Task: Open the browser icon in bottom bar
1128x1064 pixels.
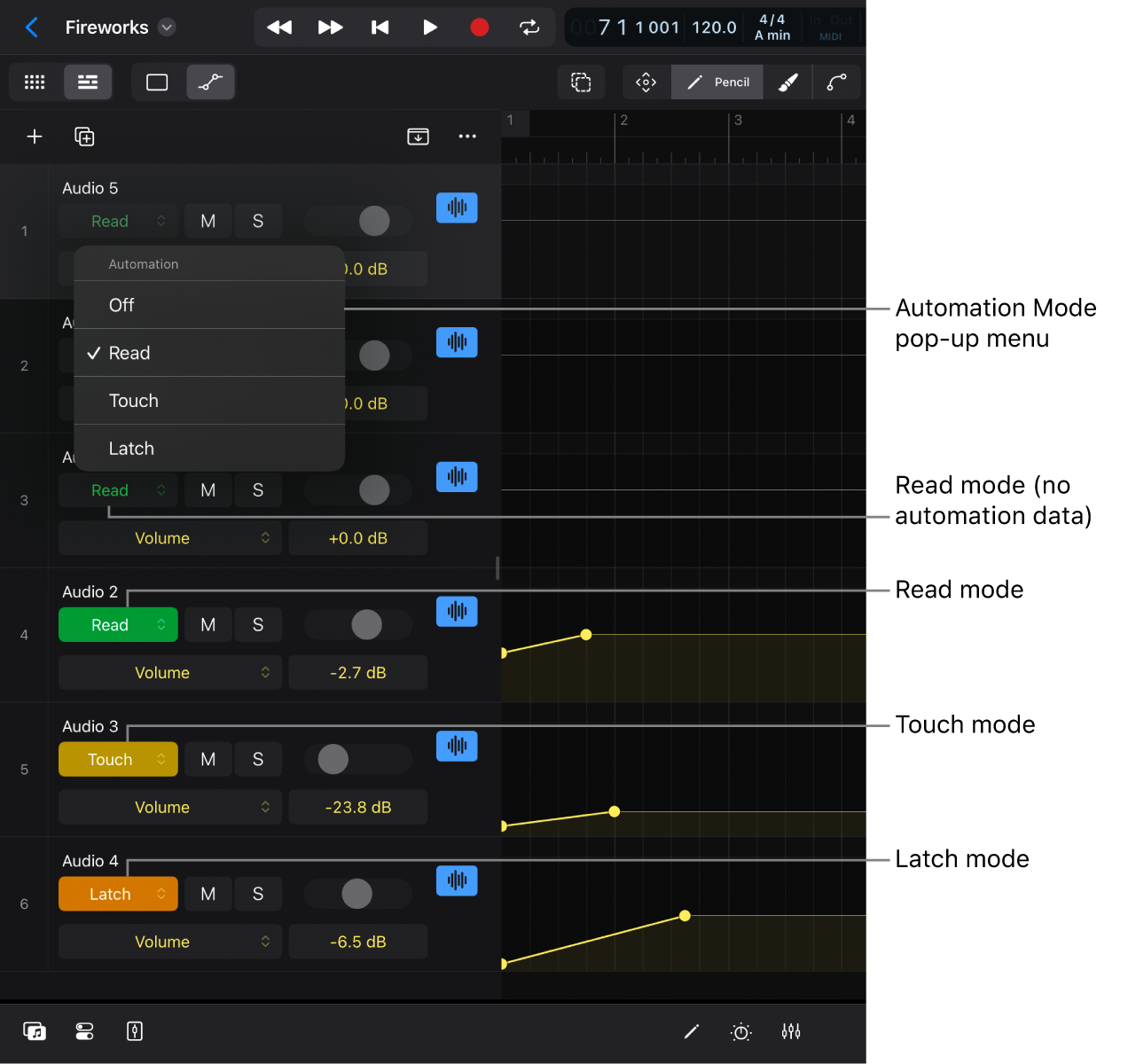Action: point(35,1031)
